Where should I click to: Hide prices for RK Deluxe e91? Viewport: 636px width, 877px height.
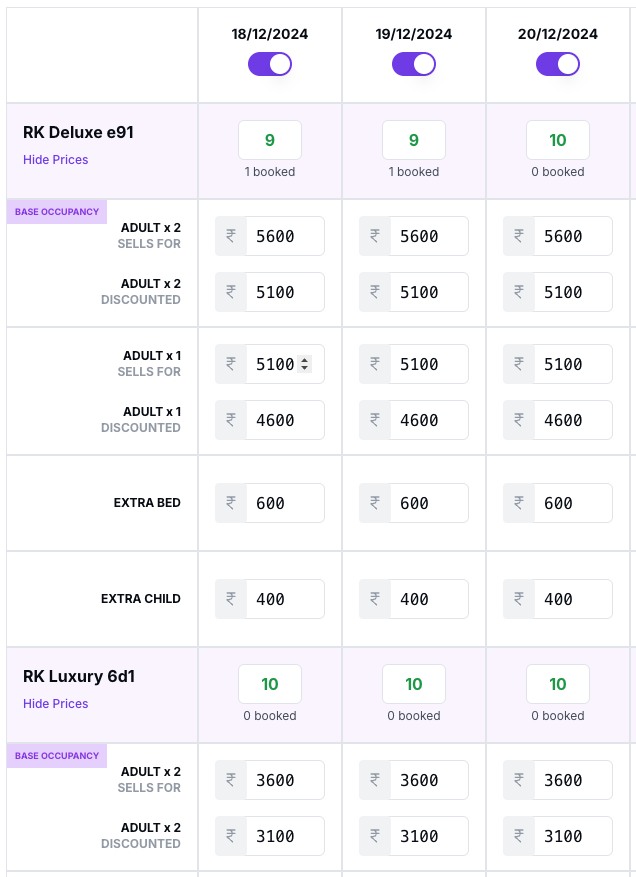click(56, 160)
